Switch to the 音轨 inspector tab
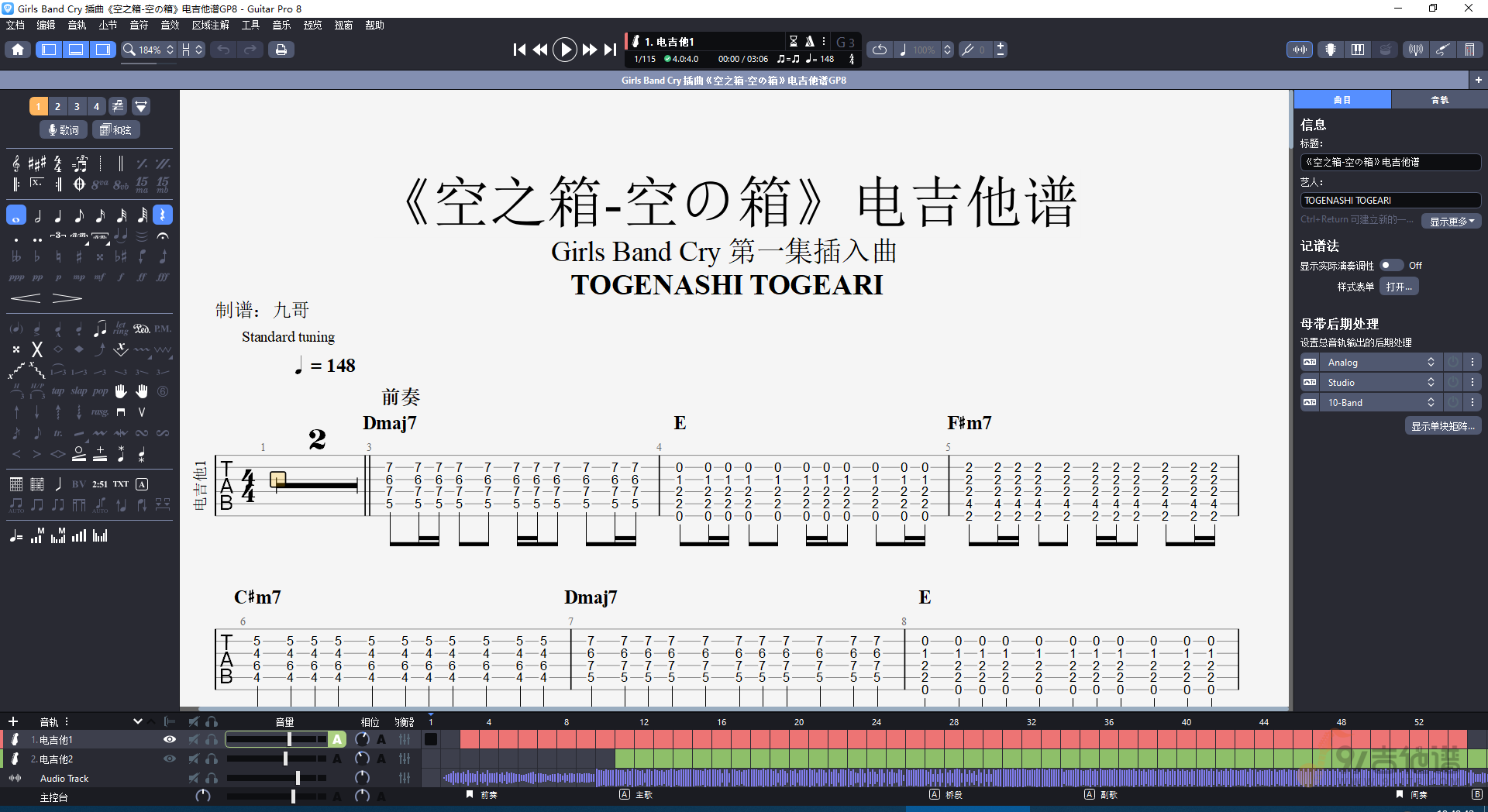 pyautogui.click(x=1439, y=100)
